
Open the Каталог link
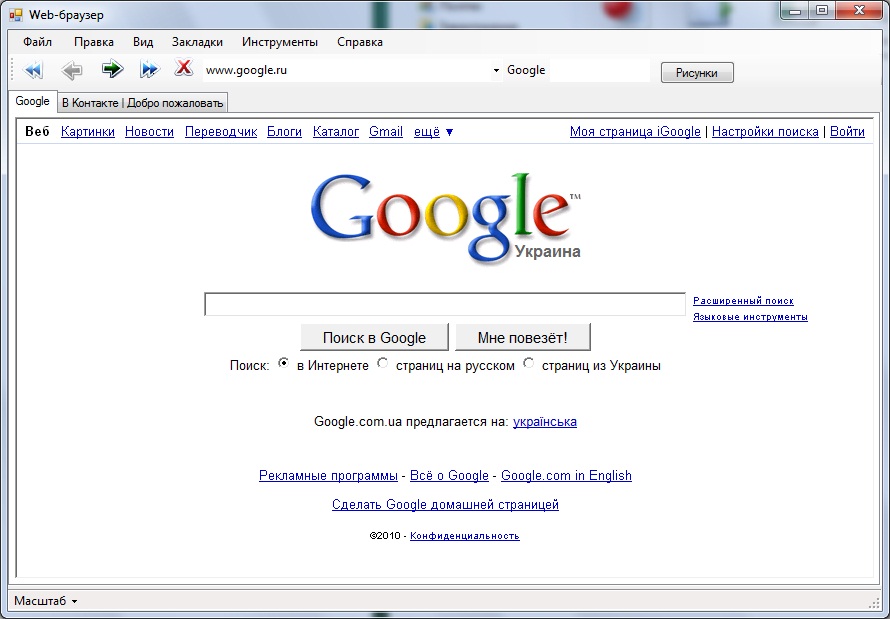[336, 132]
